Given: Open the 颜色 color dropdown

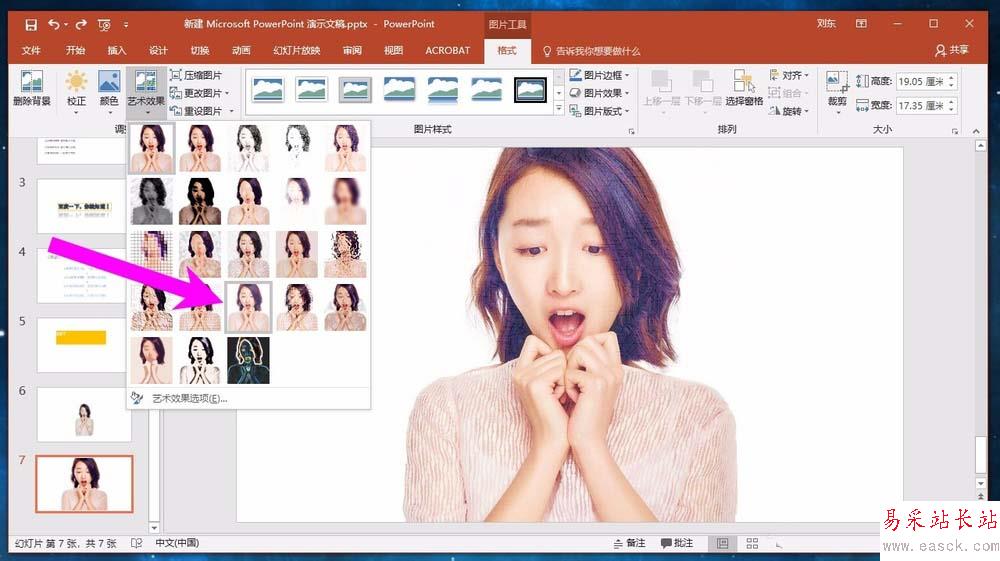Looking at the screenshot, I should point(109,92).
